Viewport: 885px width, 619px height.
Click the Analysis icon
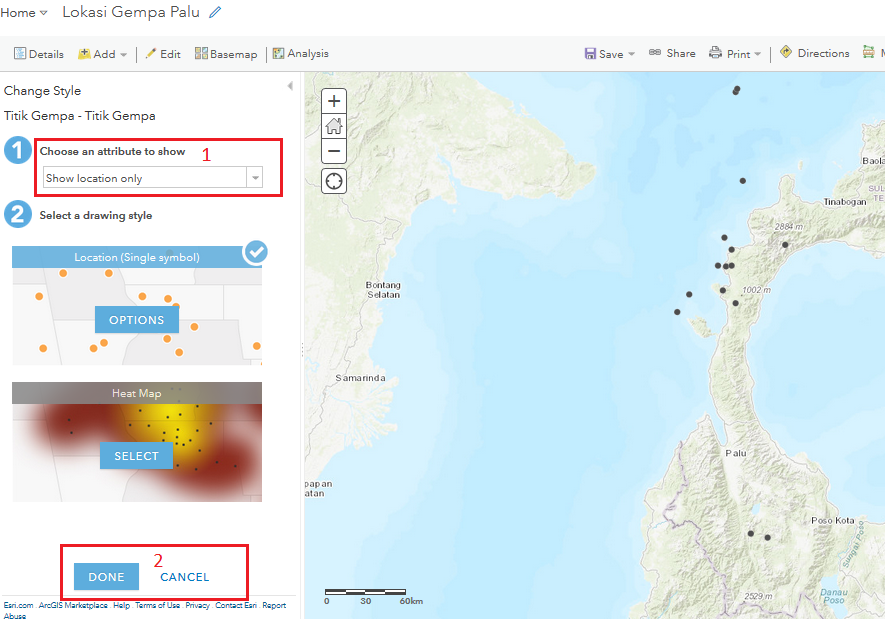pyautogui.click(x=278, y=53)
